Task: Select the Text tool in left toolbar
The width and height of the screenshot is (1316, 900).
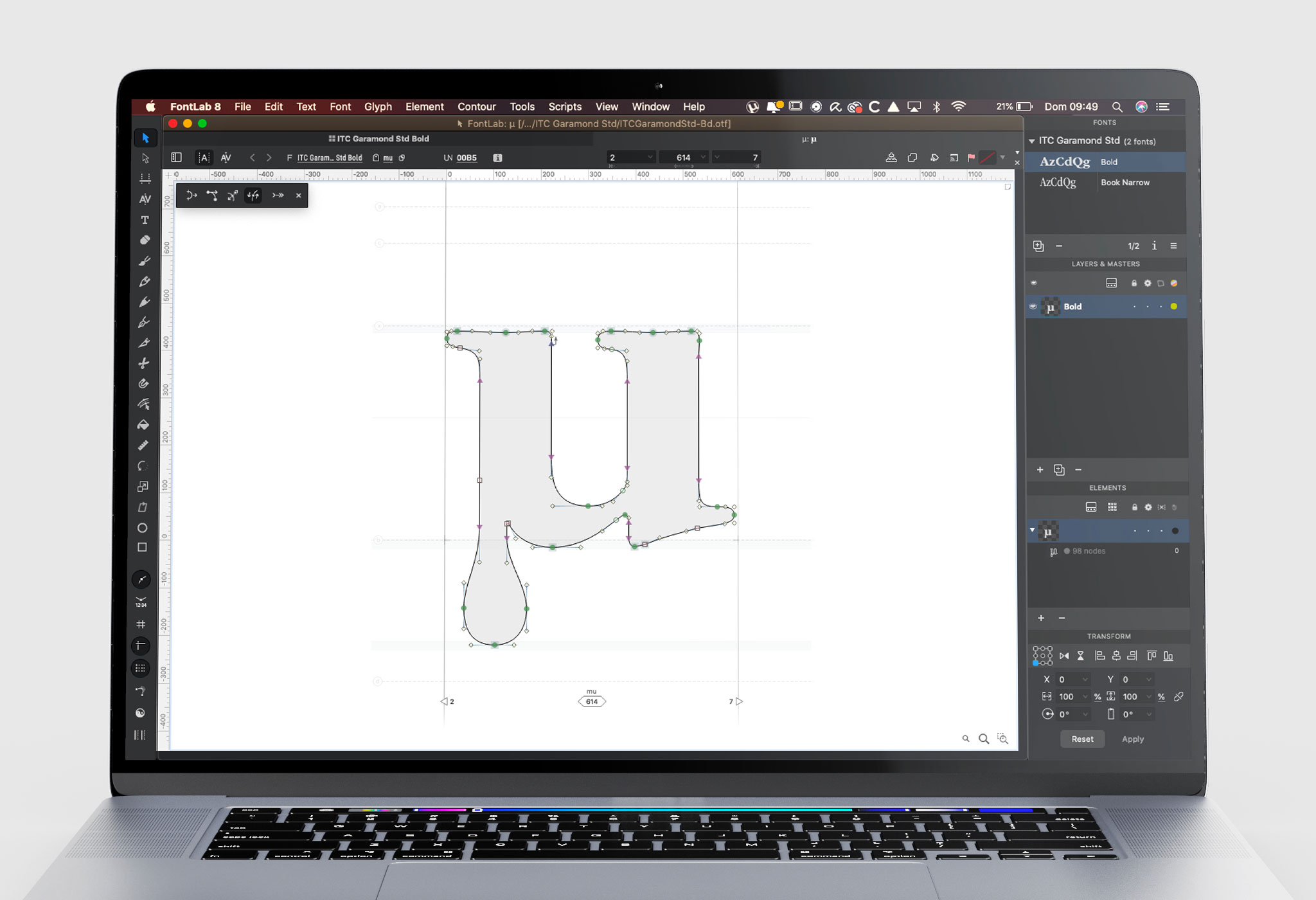Action: [x=145, y=220]
